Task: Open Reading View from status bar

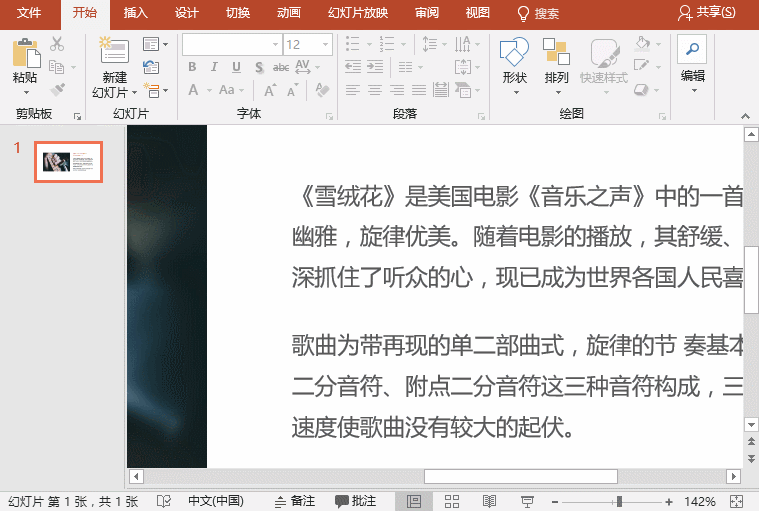Action: pyautogui.click(x=489, y=501)
